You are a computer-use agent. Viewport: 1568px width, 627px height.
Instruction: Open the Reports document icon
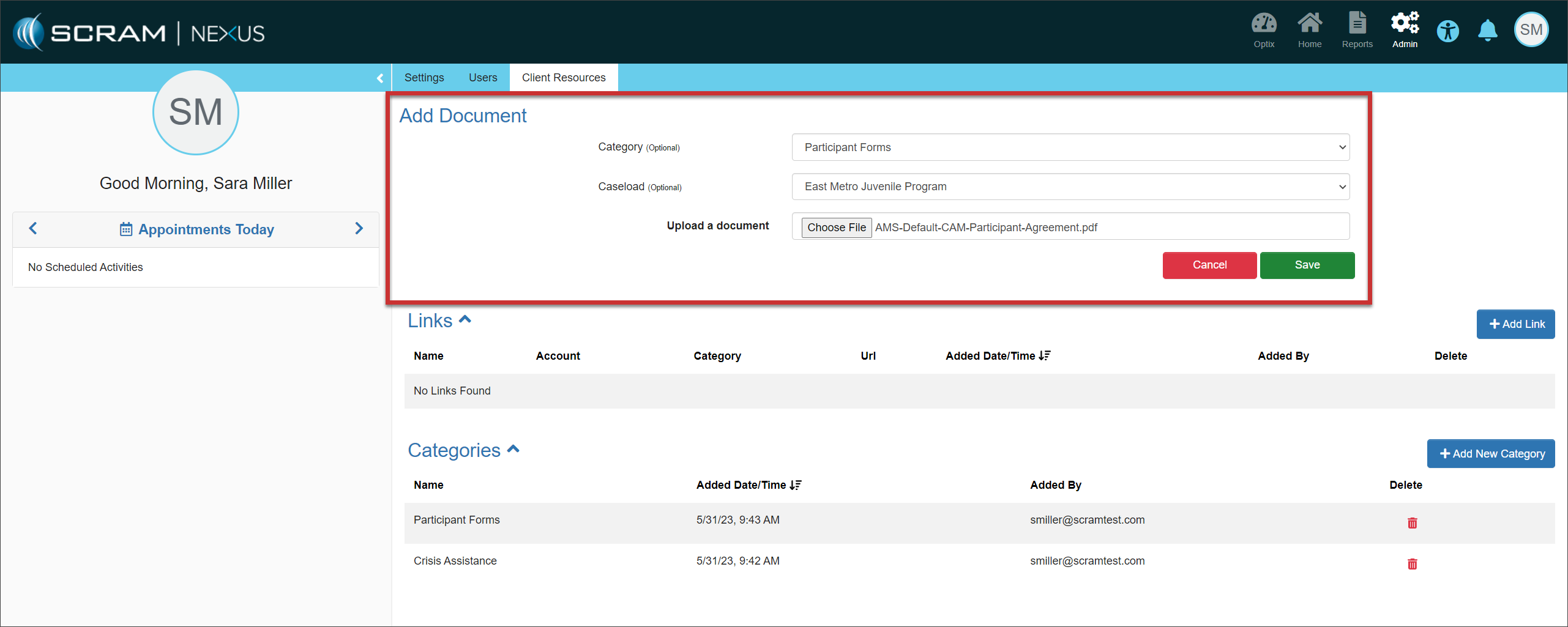tap(1357, 24)
